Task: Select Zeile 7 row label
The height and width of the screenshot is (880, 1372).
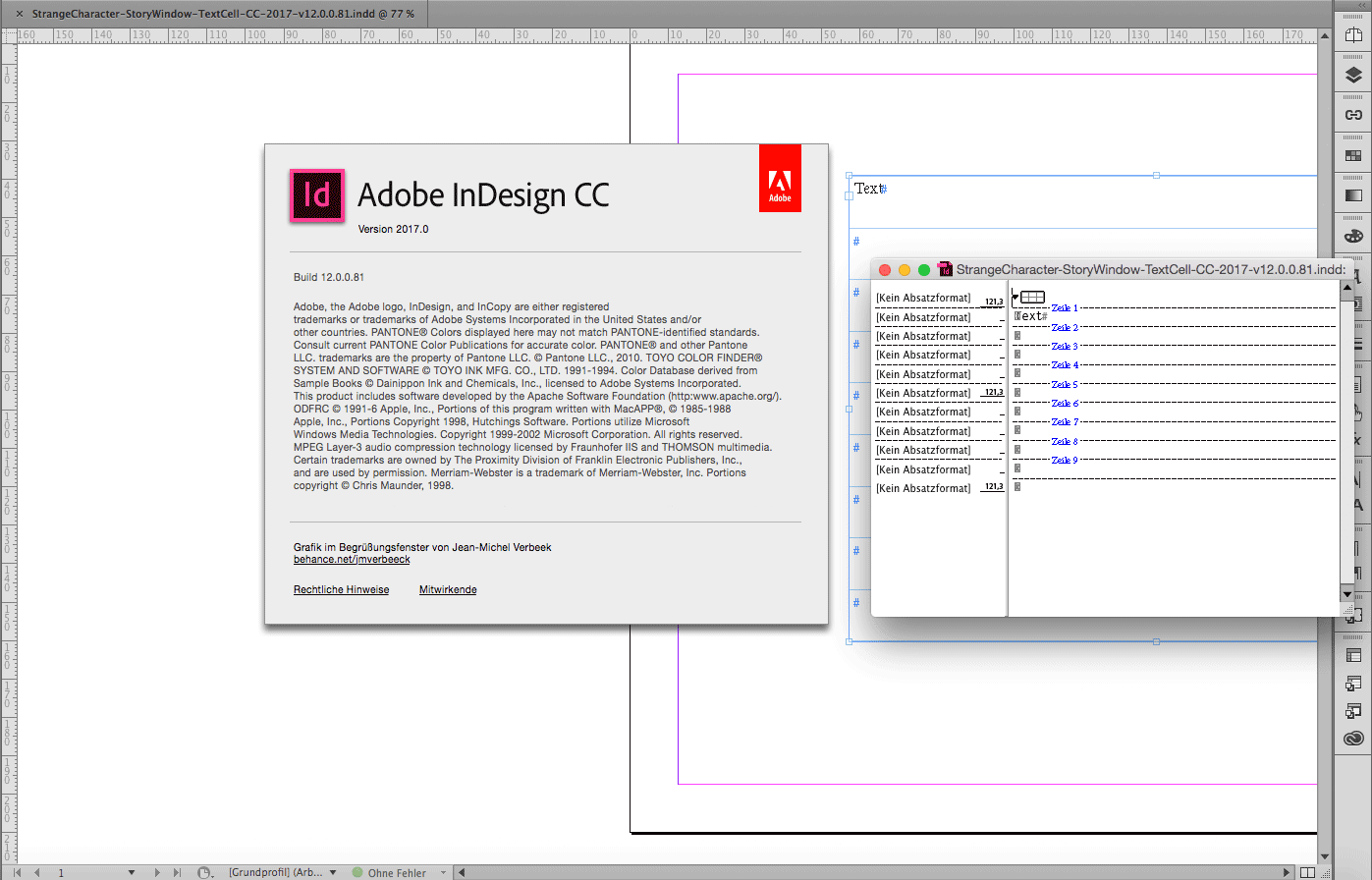Action: (x=1064, y=421)
